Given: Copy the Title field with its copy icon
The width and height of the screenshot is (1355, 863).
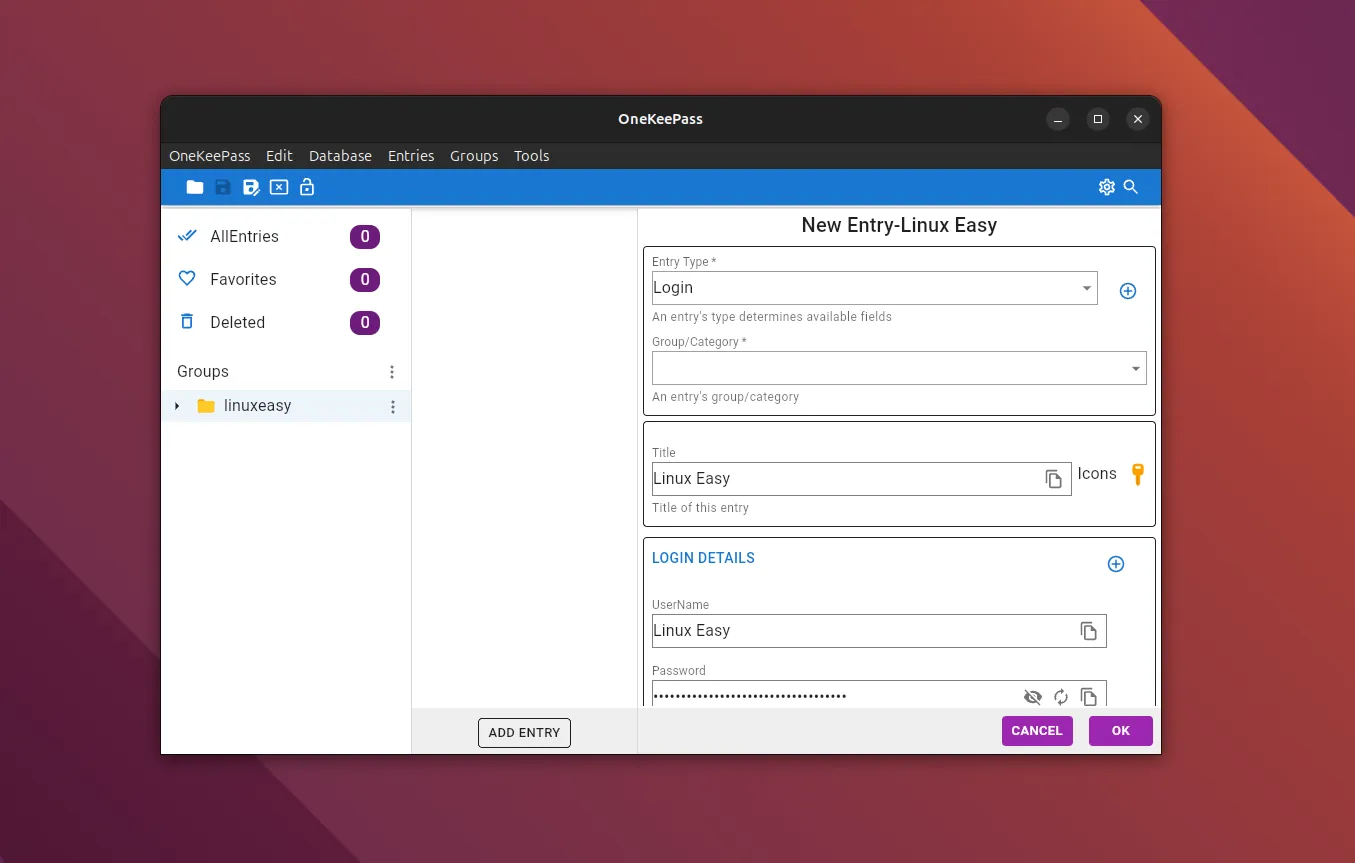Looking at the screenshot, I should click(x=1053, y=479).
